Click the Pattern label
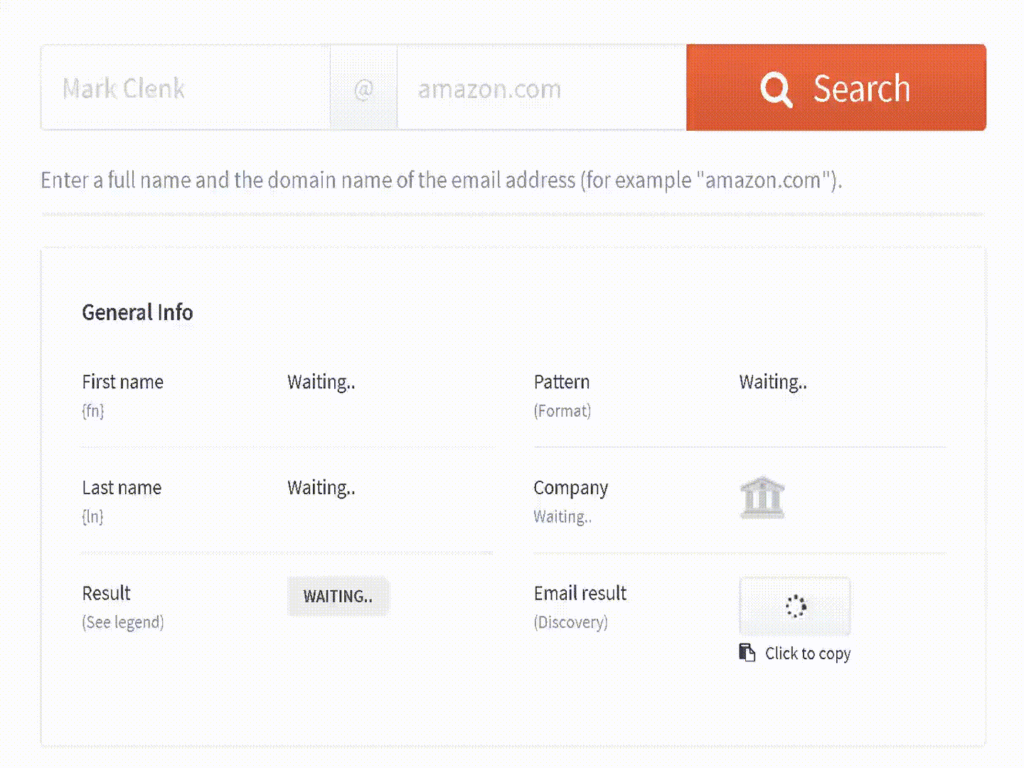The height and width of the screenshot is (768, 1024). (561, 382)
